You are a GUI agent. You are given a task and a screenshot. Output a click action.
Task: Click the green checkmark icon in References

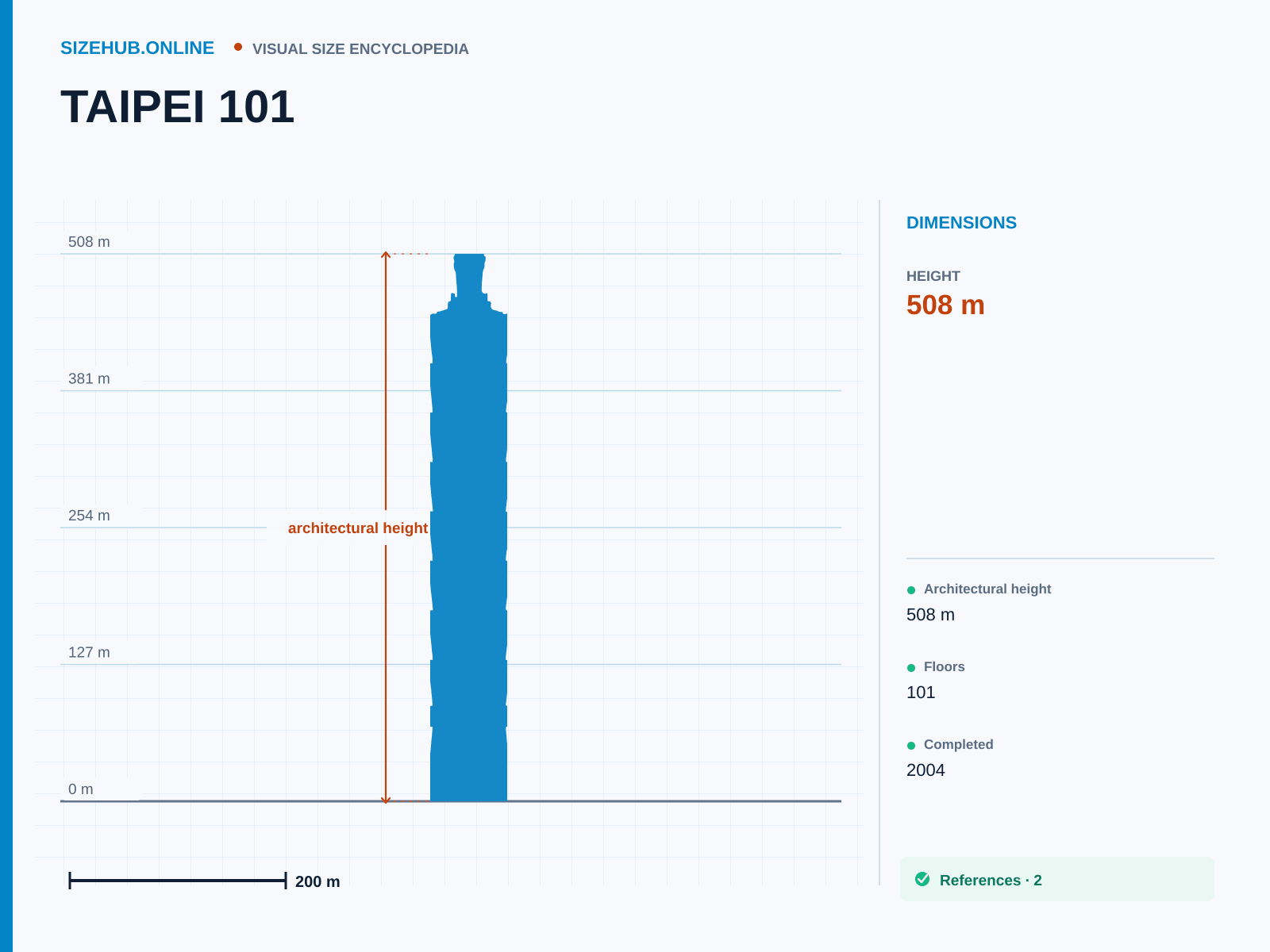click(x=922, y=879)
